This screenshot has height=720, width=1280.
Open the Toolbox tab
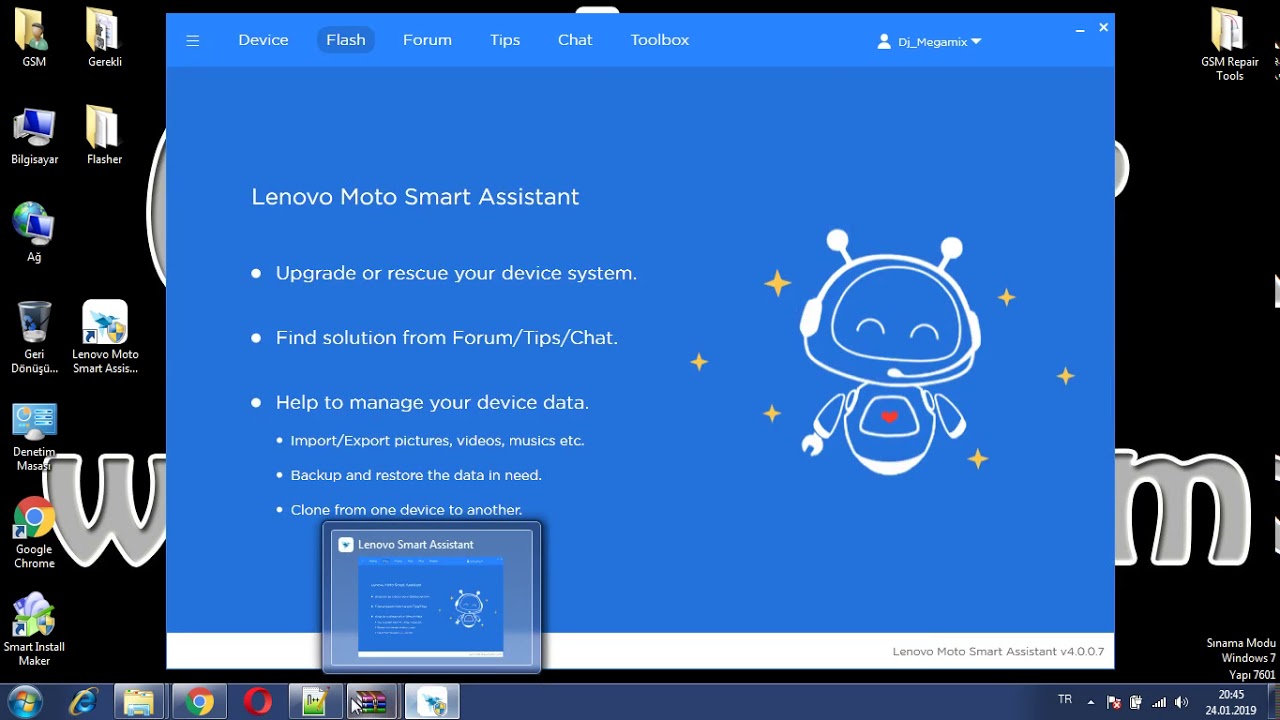660,40
